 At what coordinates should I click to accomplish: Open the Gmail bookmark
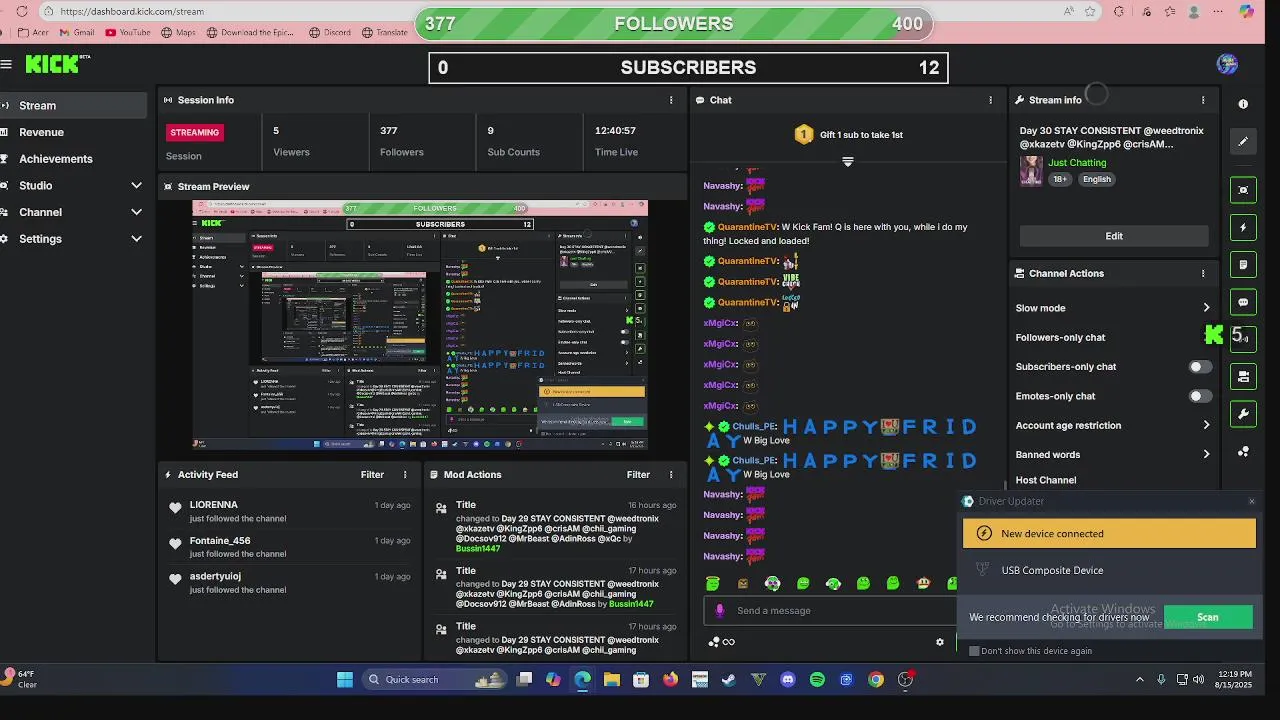[76, 32]
